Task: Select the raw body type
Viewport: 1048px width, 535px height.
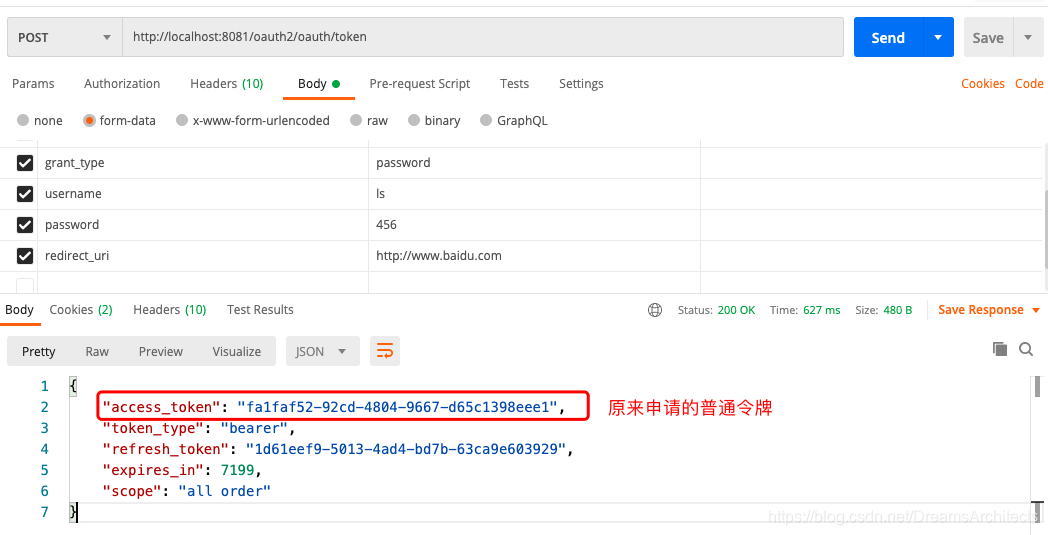Action: [x=369, y=120]
